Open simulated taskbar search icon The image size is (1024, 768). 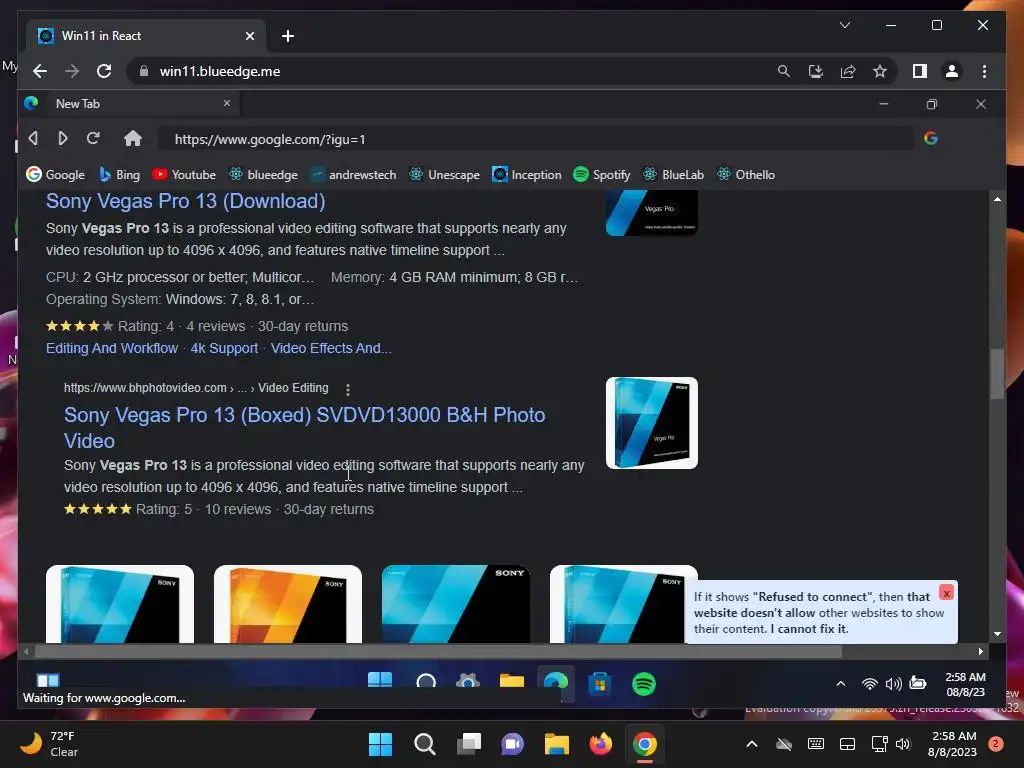426,682
